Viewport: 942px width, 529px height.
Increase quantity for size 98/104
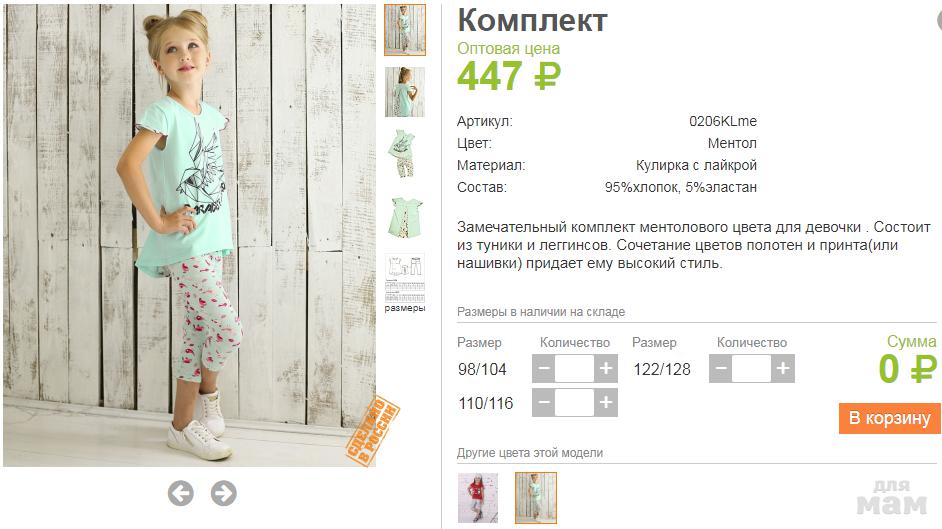tap(606, 368)
